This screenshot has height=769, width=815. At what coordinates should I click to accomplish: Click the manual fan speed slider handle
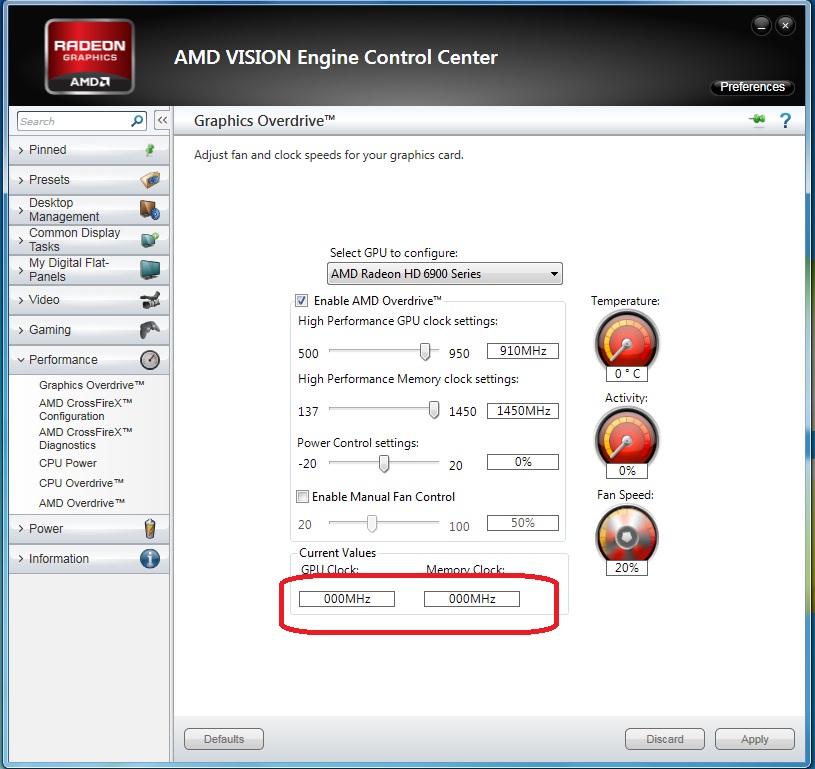[372, 523]
